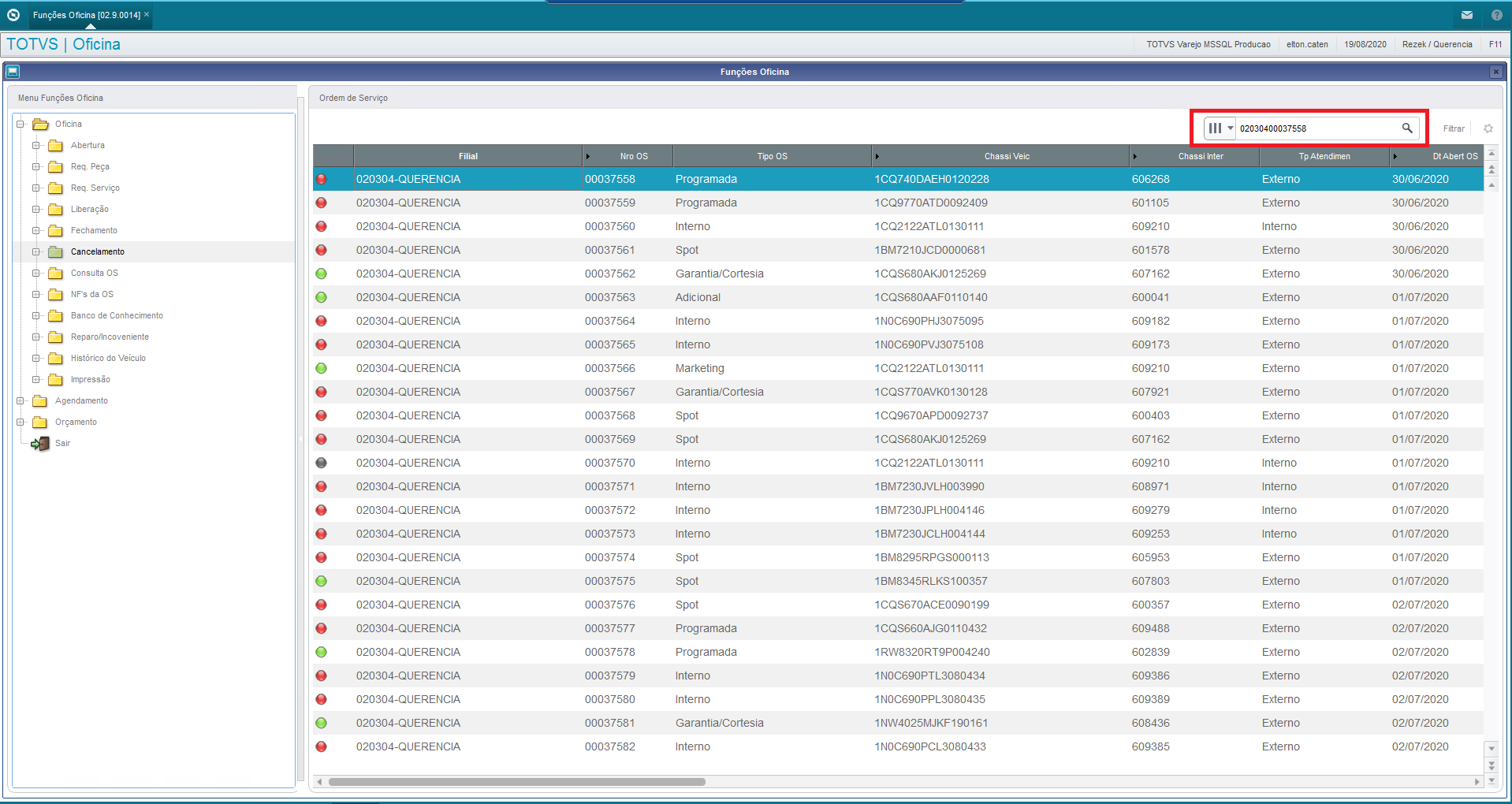The image size is (1512, 804).
Task: Open the mail envelope icon
Action: click(1466, 15)
